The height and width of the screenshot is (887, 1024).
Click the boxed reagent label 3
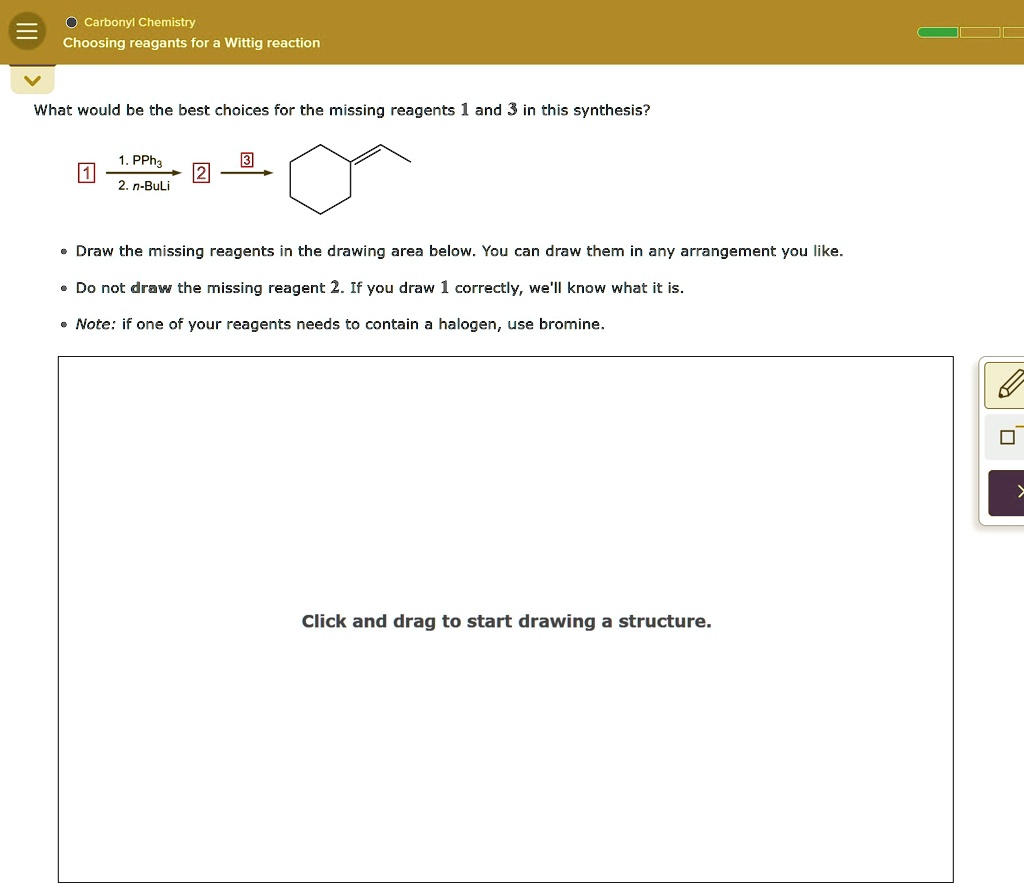pyautogui.click(x=246, y=159)
